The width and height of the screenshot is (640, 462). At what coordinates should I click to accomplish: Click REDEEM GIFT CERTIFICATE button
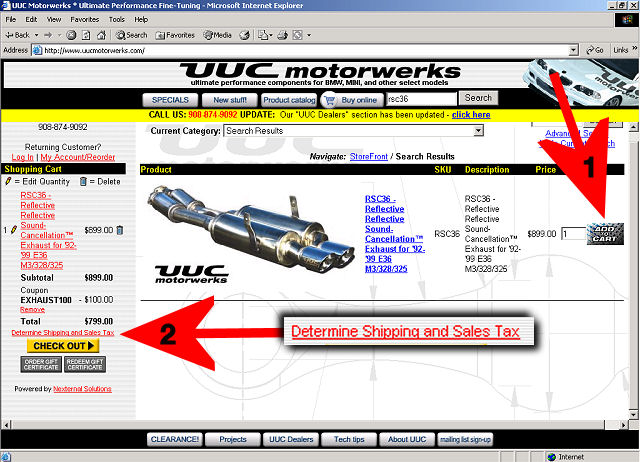(x=85, y=364)
